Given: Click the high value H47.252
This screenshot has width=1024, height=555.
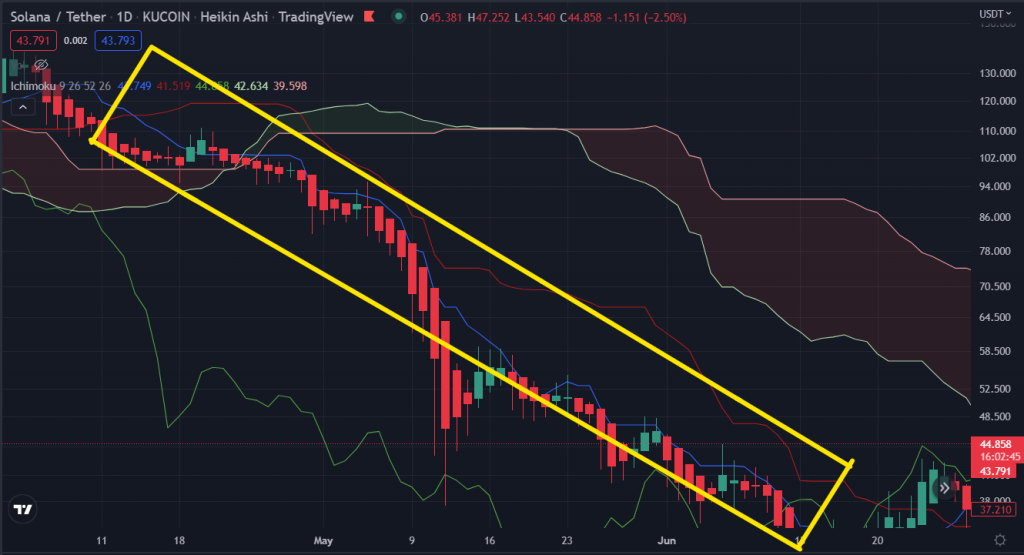Looking at the screenshot, I should 488,18.
